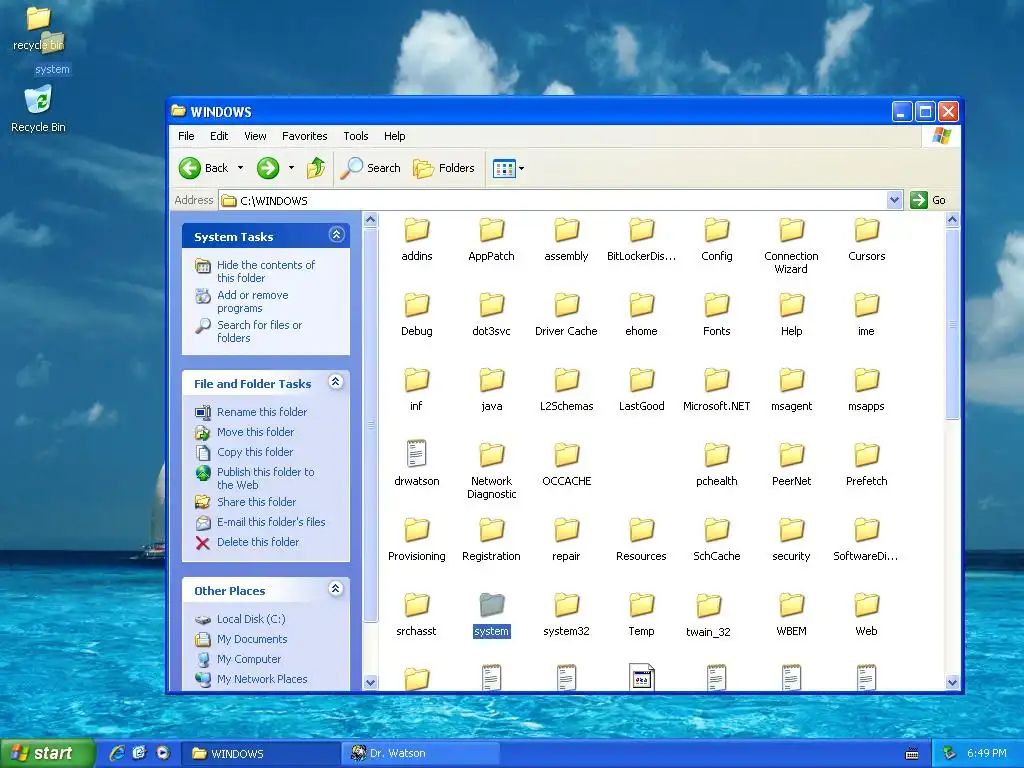Open the Help menu
Image resolution: width=1024 pixels, height=768 pixels.
(x=394, y=136)
